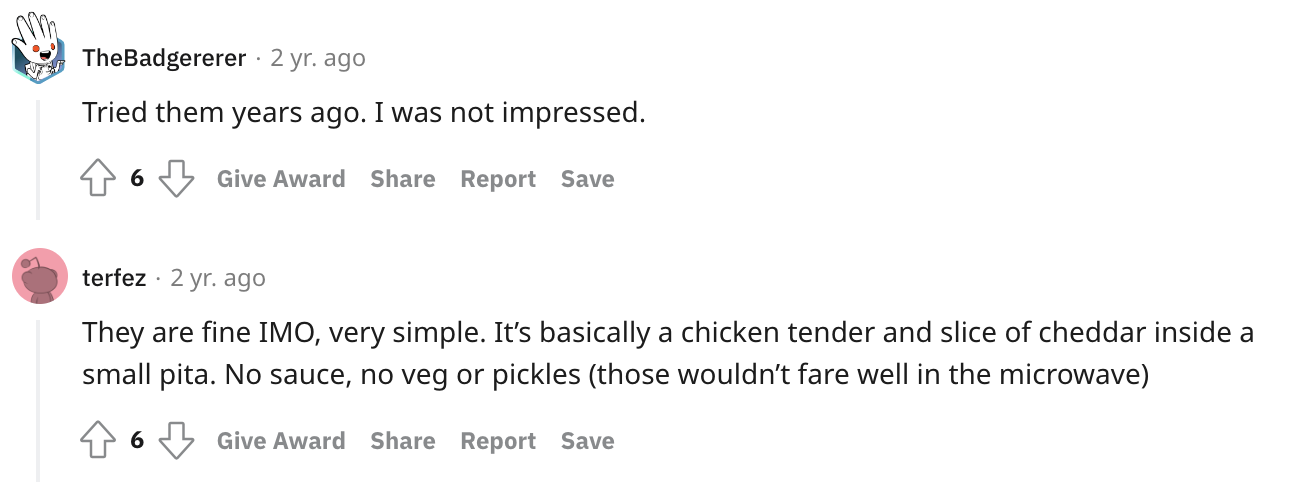Give Award to terfez's comment
This screenshot has width=1290, height=482.
pyautogui.click(x=281, y=441)
